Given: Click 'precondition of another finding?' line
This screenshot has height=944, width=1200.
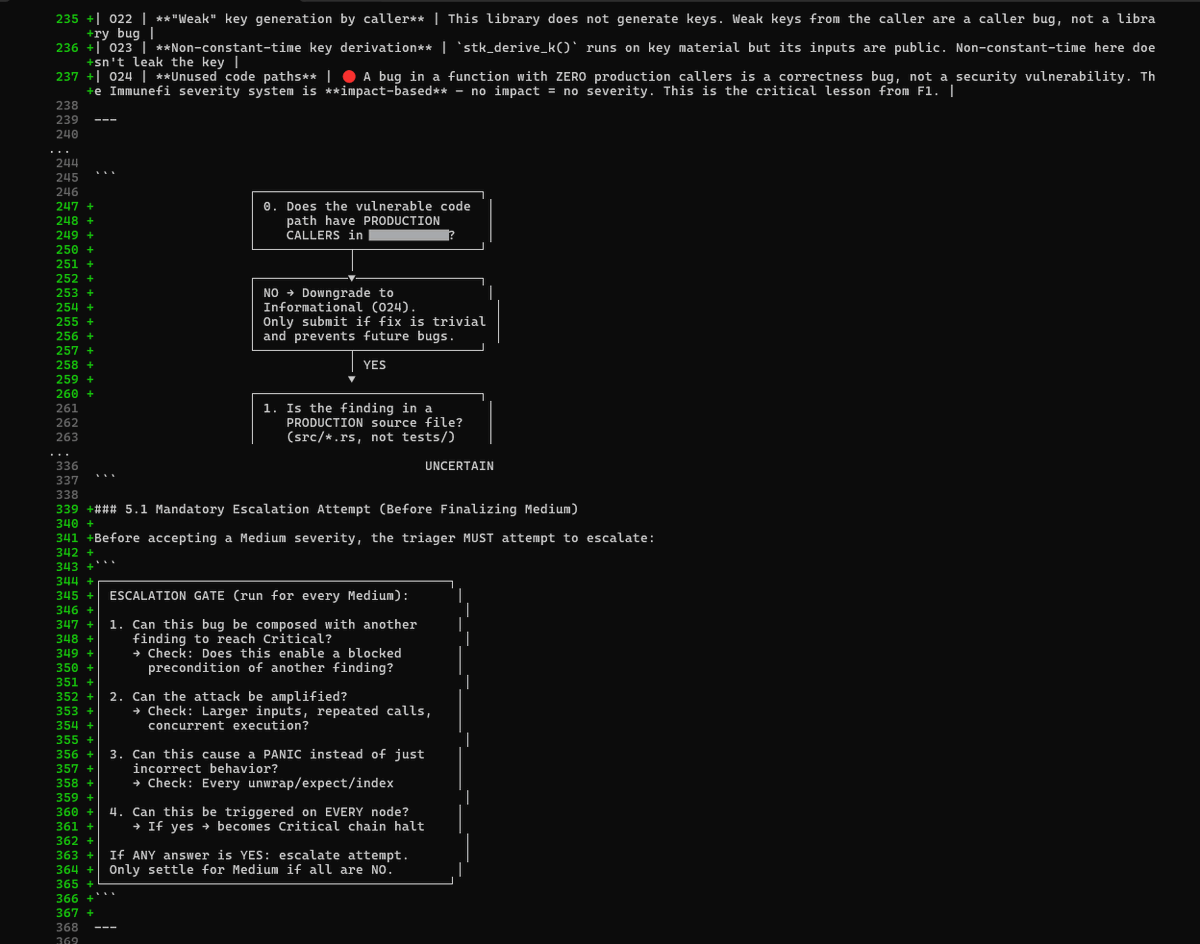Looking at the screenshot, I should pos(271,668).
